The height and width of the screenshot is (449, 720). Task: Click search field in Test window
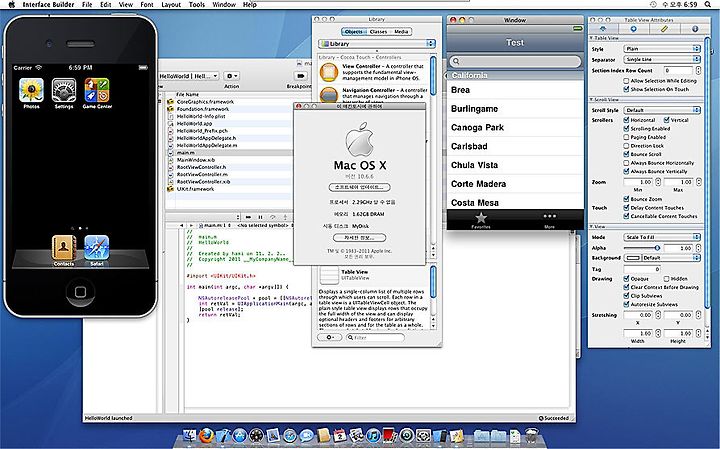click(x=515, y=61)
